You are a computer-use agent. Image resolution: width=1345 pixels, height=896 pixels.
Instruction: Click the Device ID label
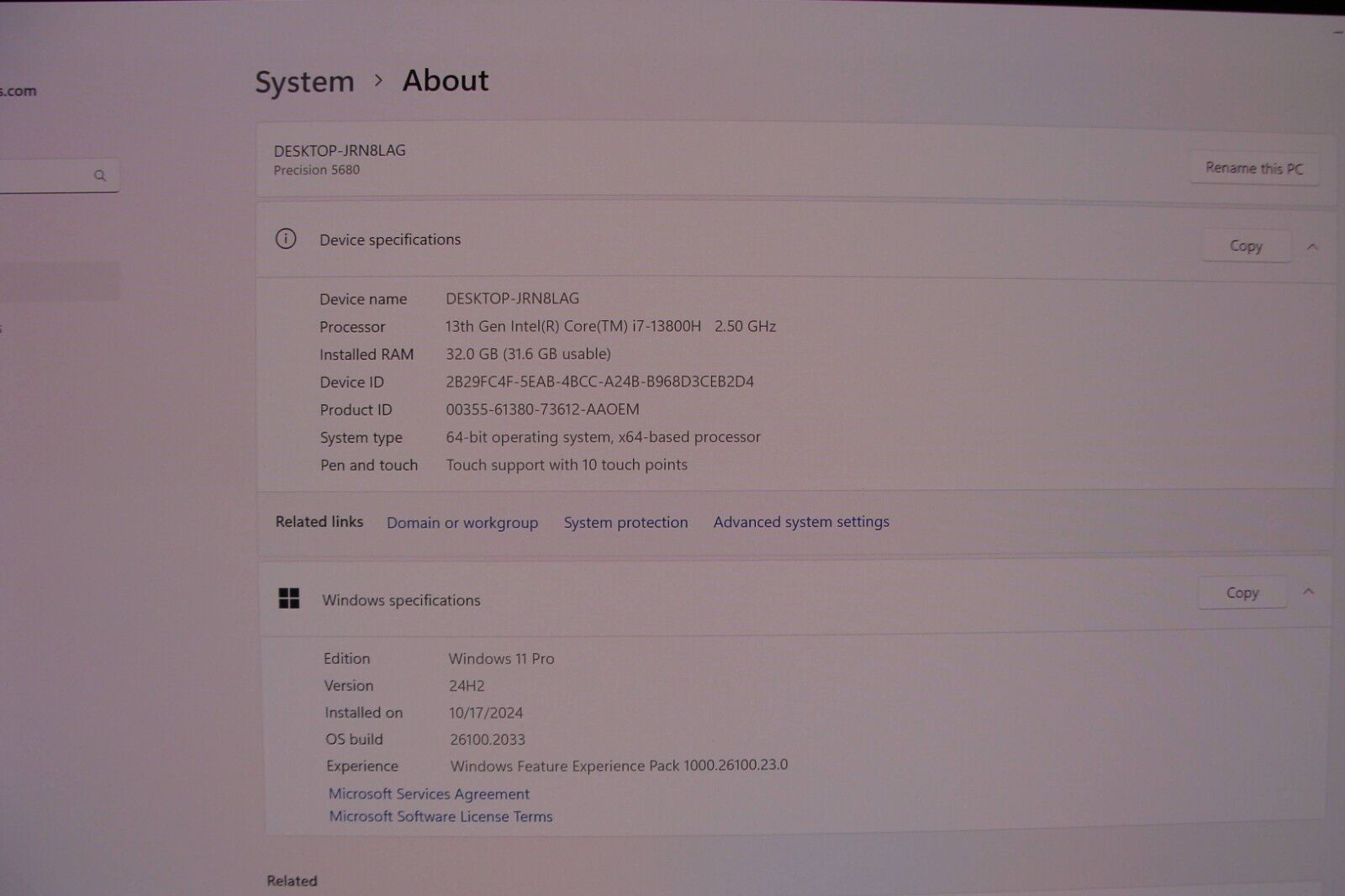tap(351, 382)
